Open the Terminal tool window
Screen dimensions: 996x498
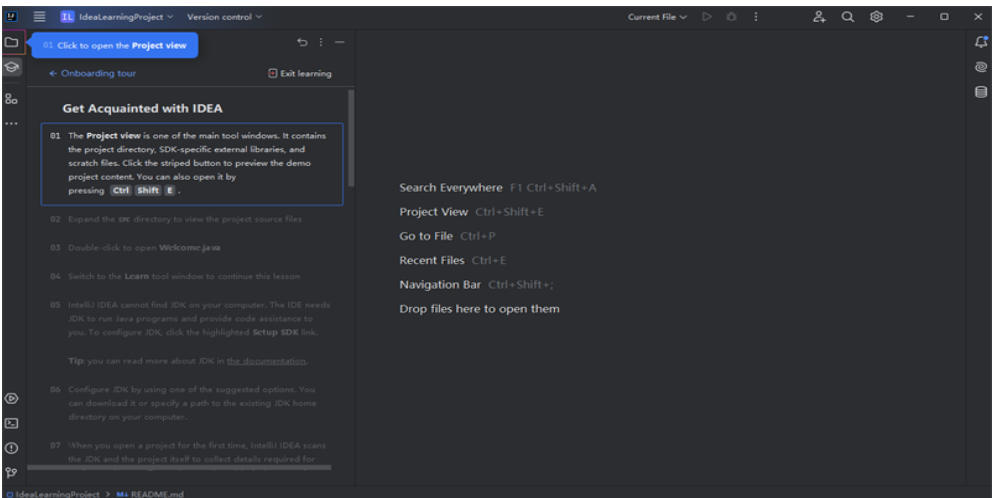12,423
